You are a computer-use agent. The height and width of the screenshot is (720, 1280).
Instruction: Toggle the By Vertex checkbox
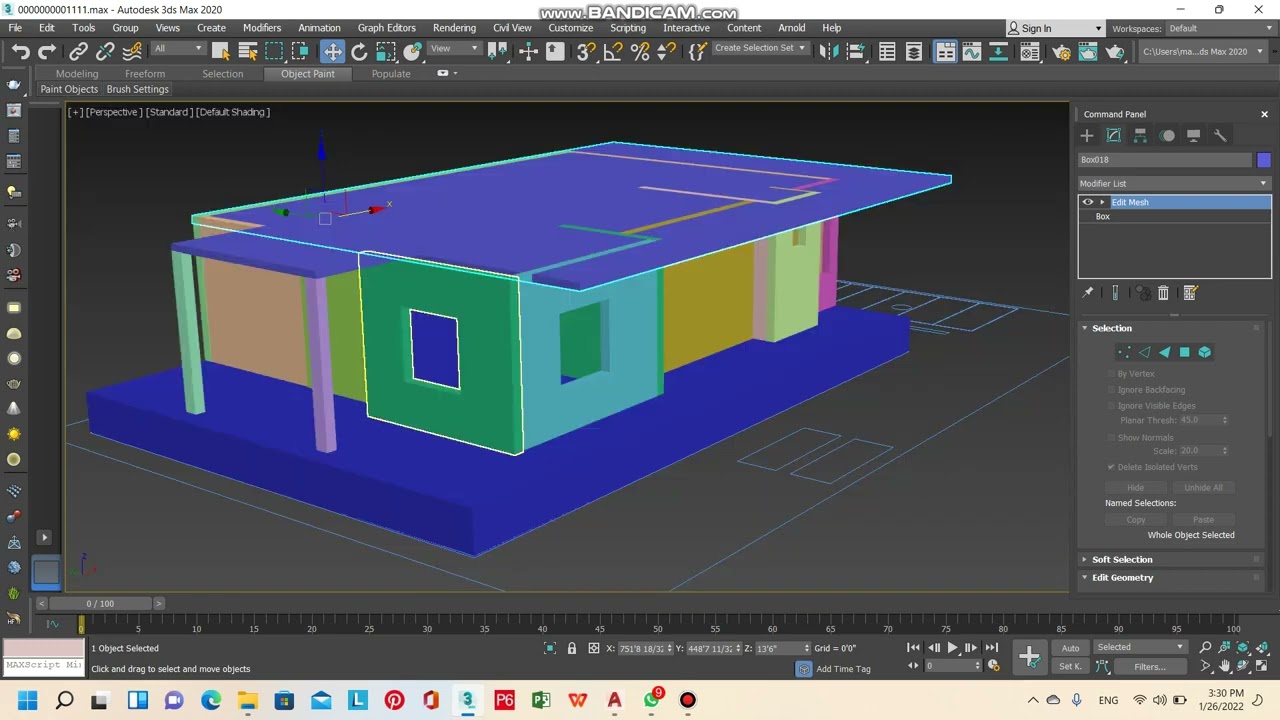coord(1111,374)
